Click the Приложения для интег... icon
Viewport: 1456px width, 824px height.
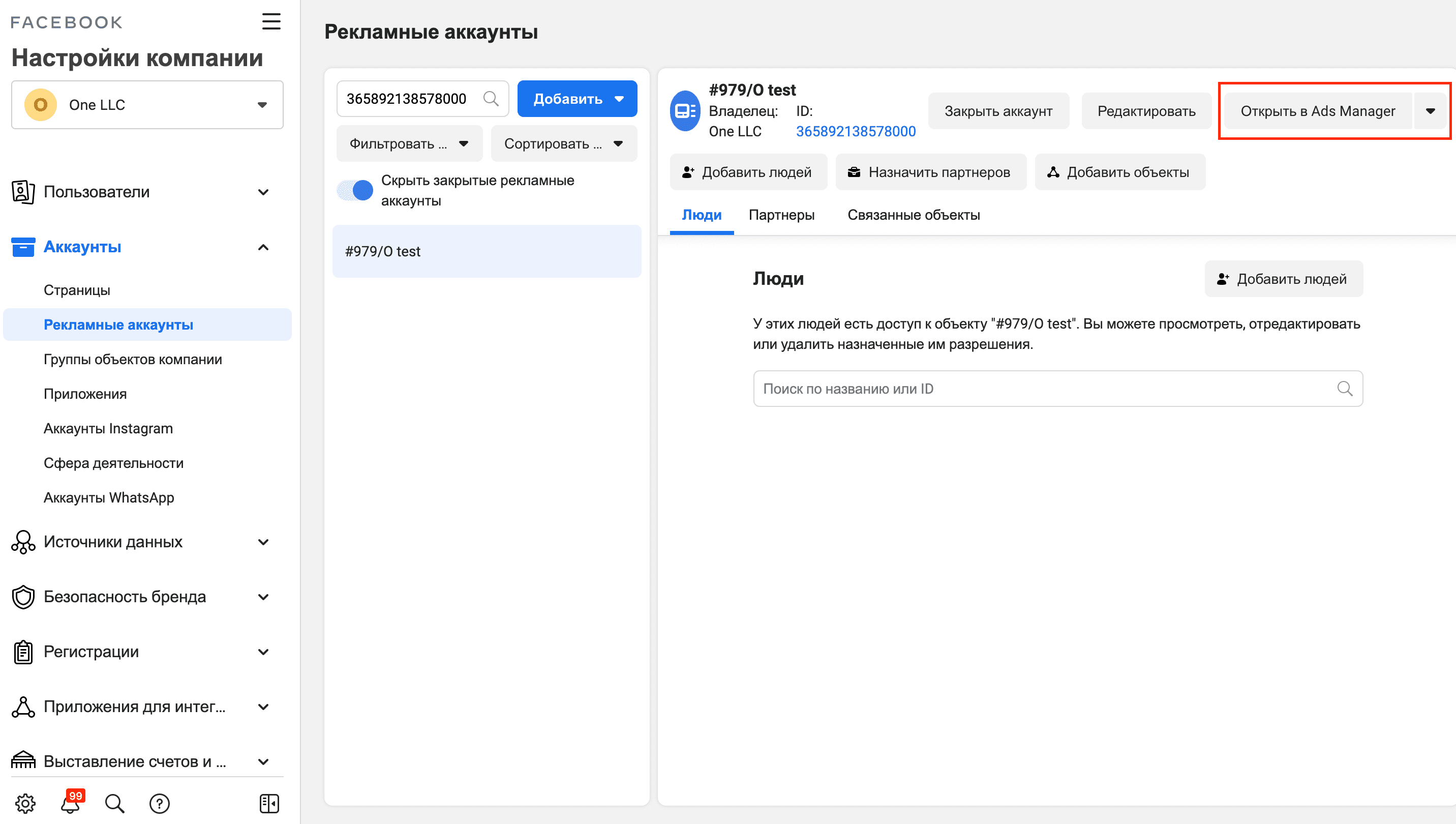click(23, 707)
